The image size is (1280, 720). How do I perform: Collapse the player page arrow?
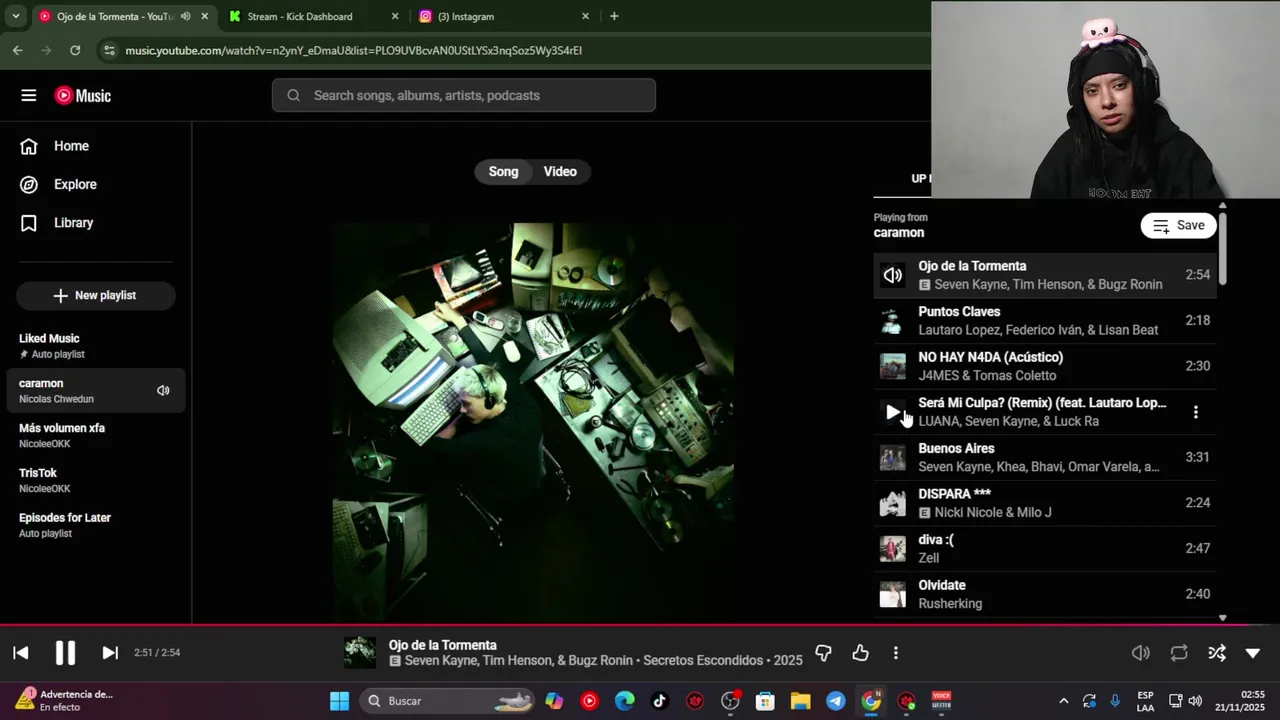click(1253, 653)
